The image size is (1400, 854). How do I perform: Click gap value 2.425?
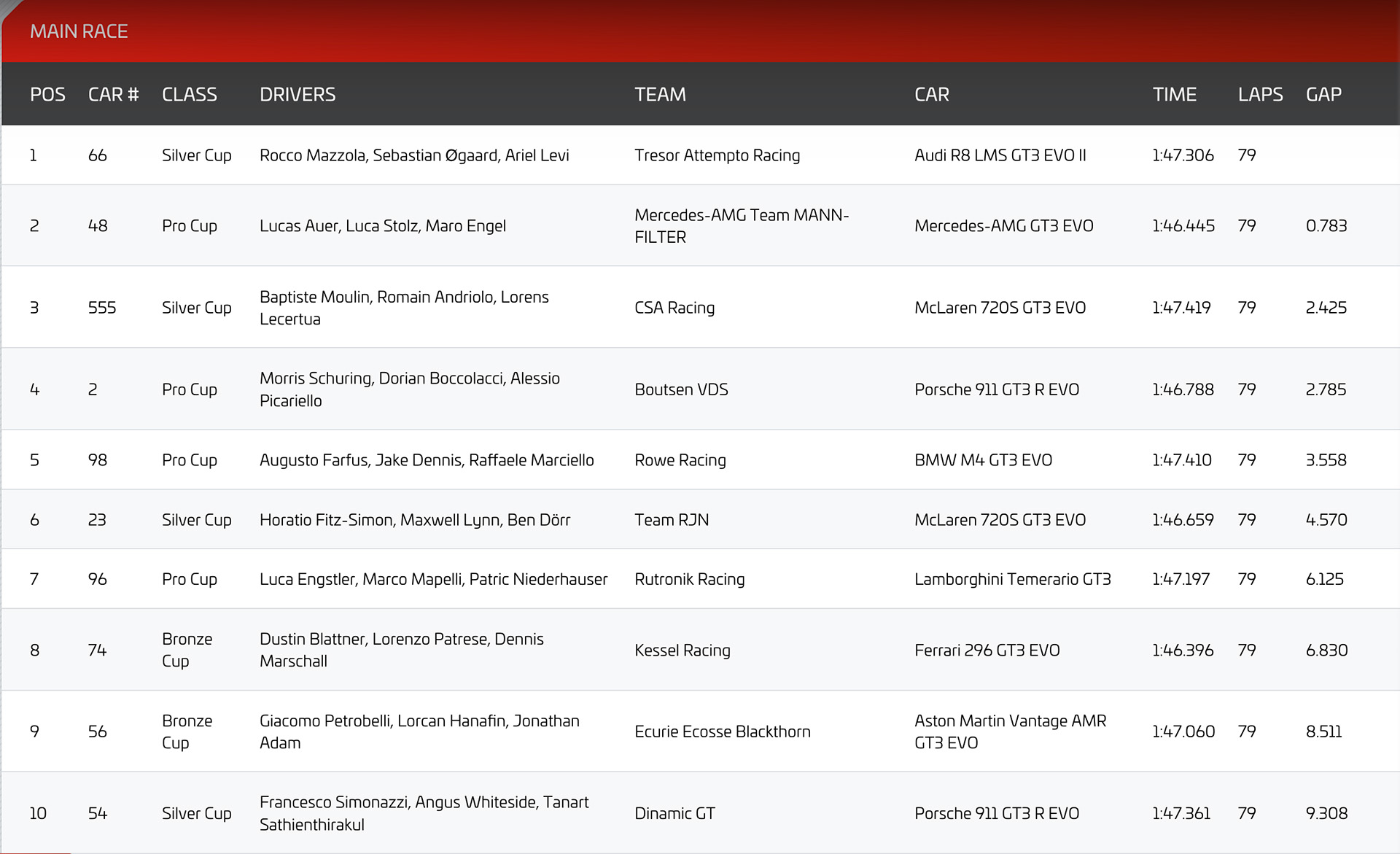pyautogui.click(x=1326, y=308)
